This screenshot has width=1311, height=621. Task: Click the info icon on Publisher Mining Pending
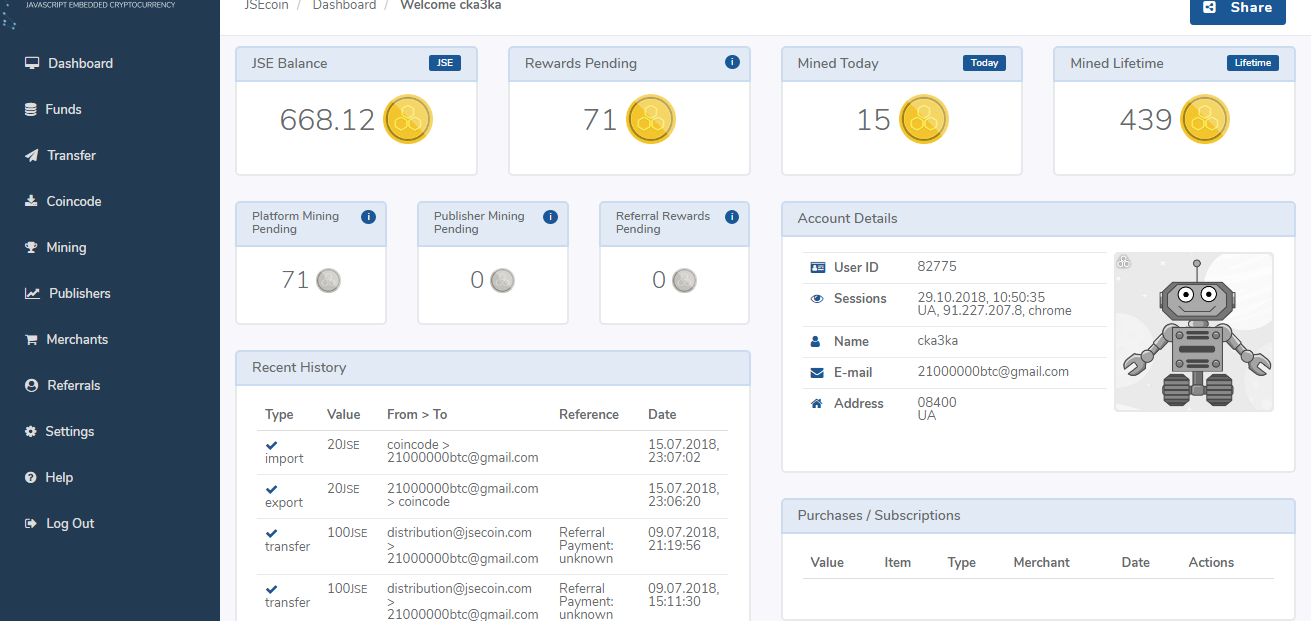(550, 216)
